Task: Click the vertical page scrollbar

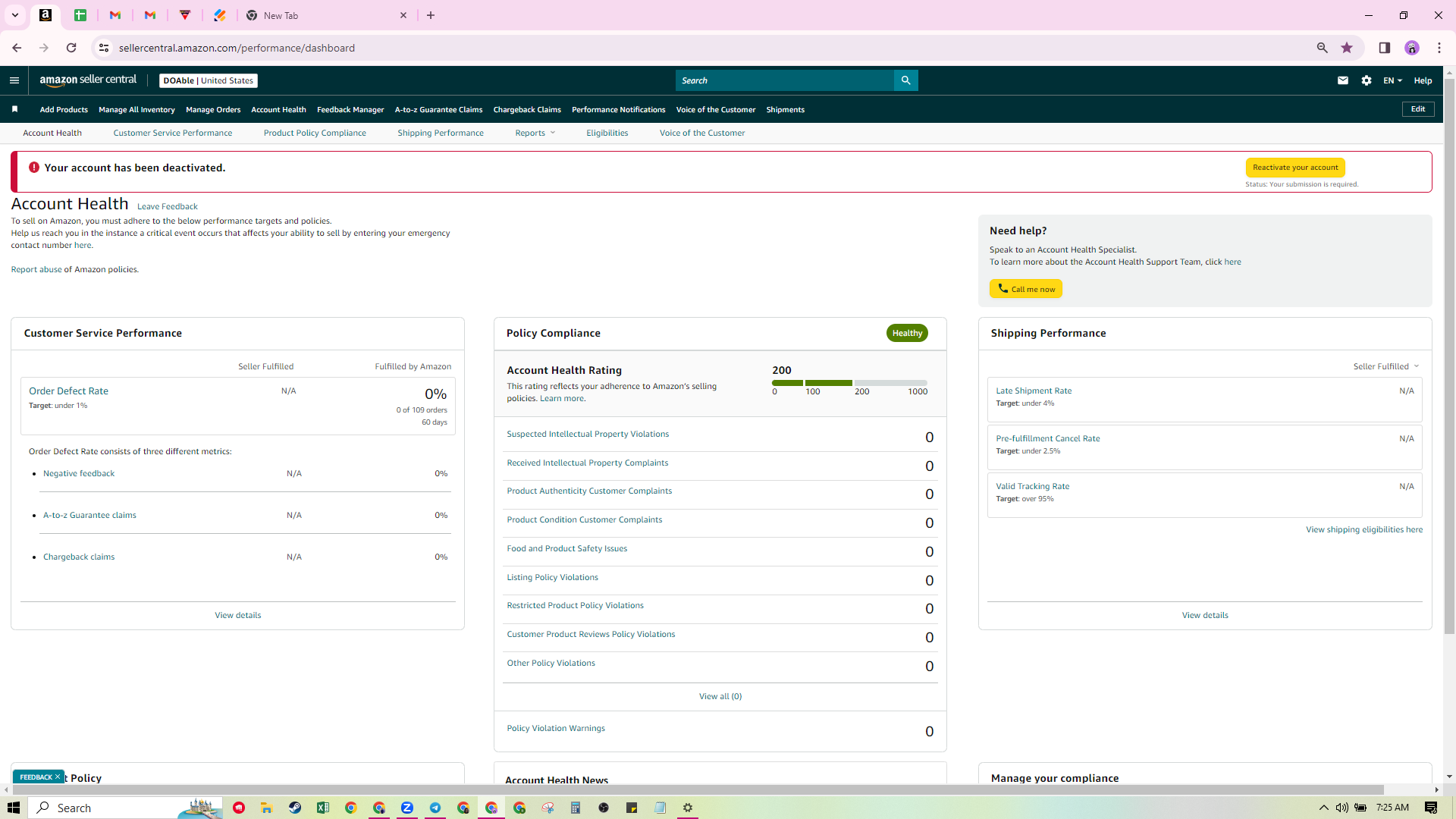Action: coord(1449,356)
